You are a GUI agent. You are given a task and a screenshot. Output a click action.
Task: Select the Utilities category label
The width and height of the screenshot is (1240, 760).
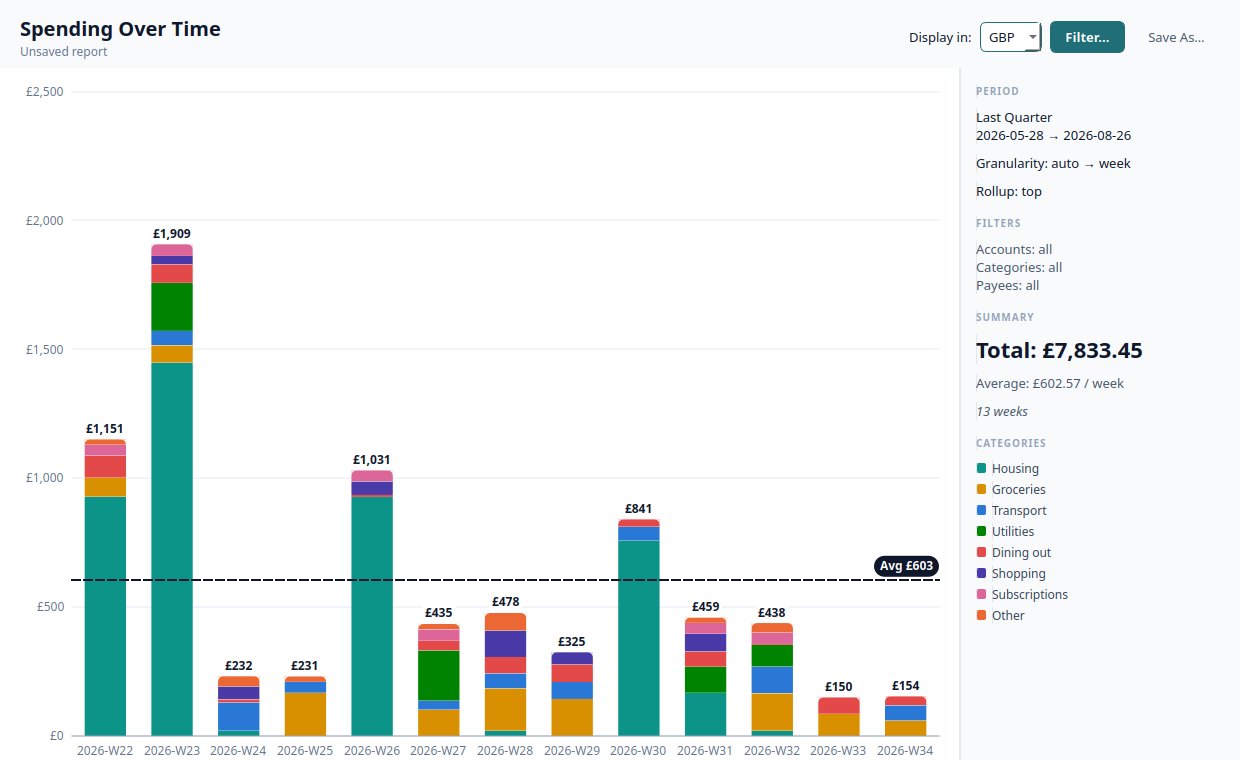click(x=1013, y=531)
